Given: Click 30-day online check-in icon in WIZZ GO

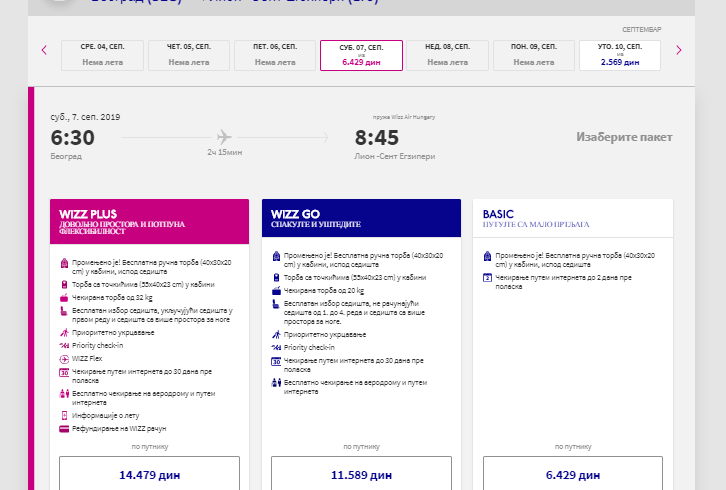Looking at the screenshot, I should click(x=276, y=361).
